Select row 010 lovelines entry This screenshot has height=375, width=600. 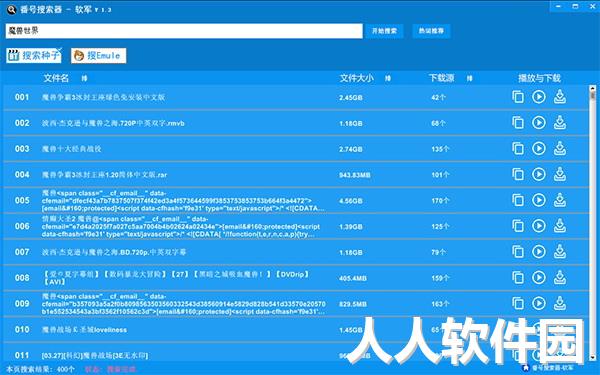[84, 329]
